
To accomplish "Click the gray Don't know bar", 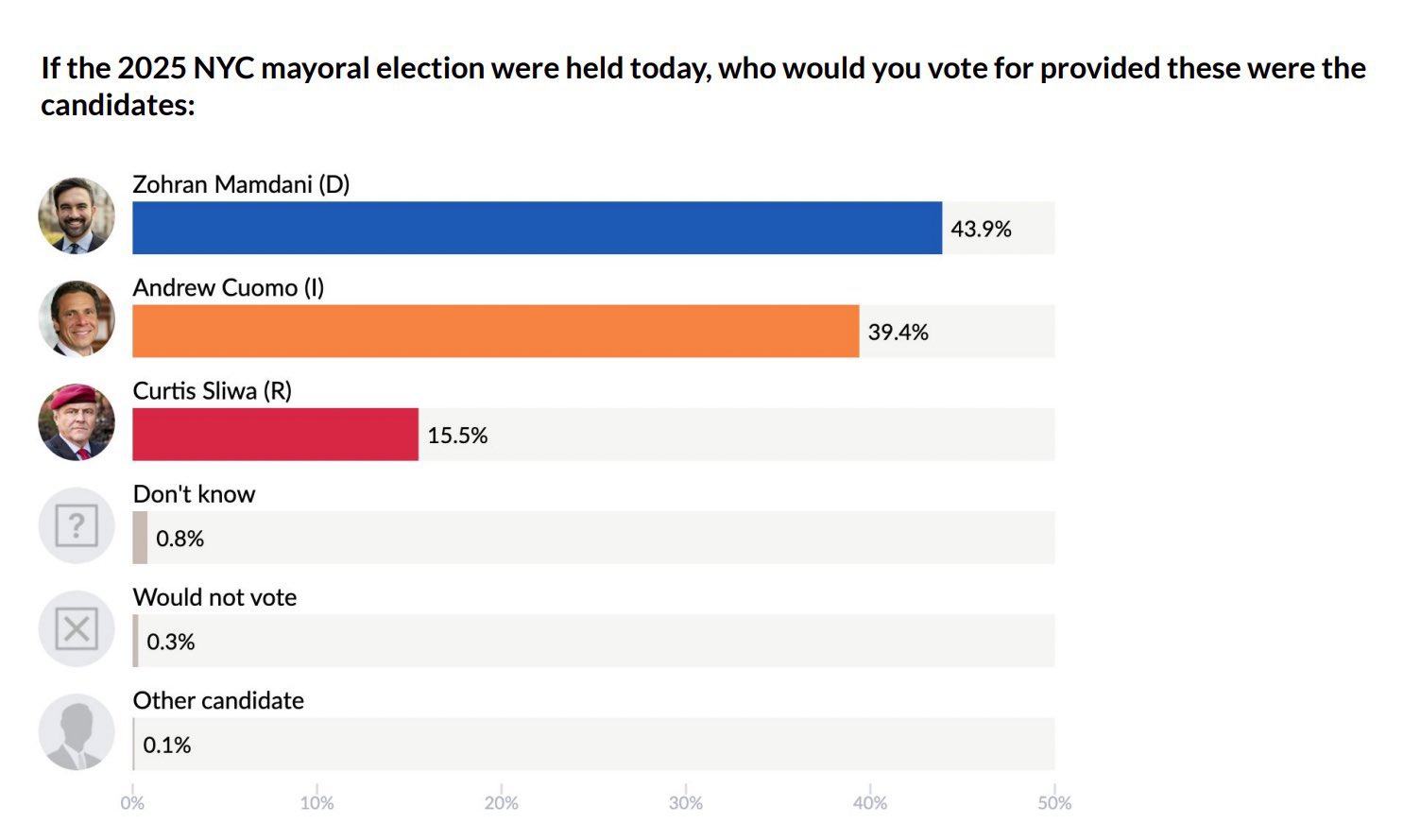I will coord(140,538).
